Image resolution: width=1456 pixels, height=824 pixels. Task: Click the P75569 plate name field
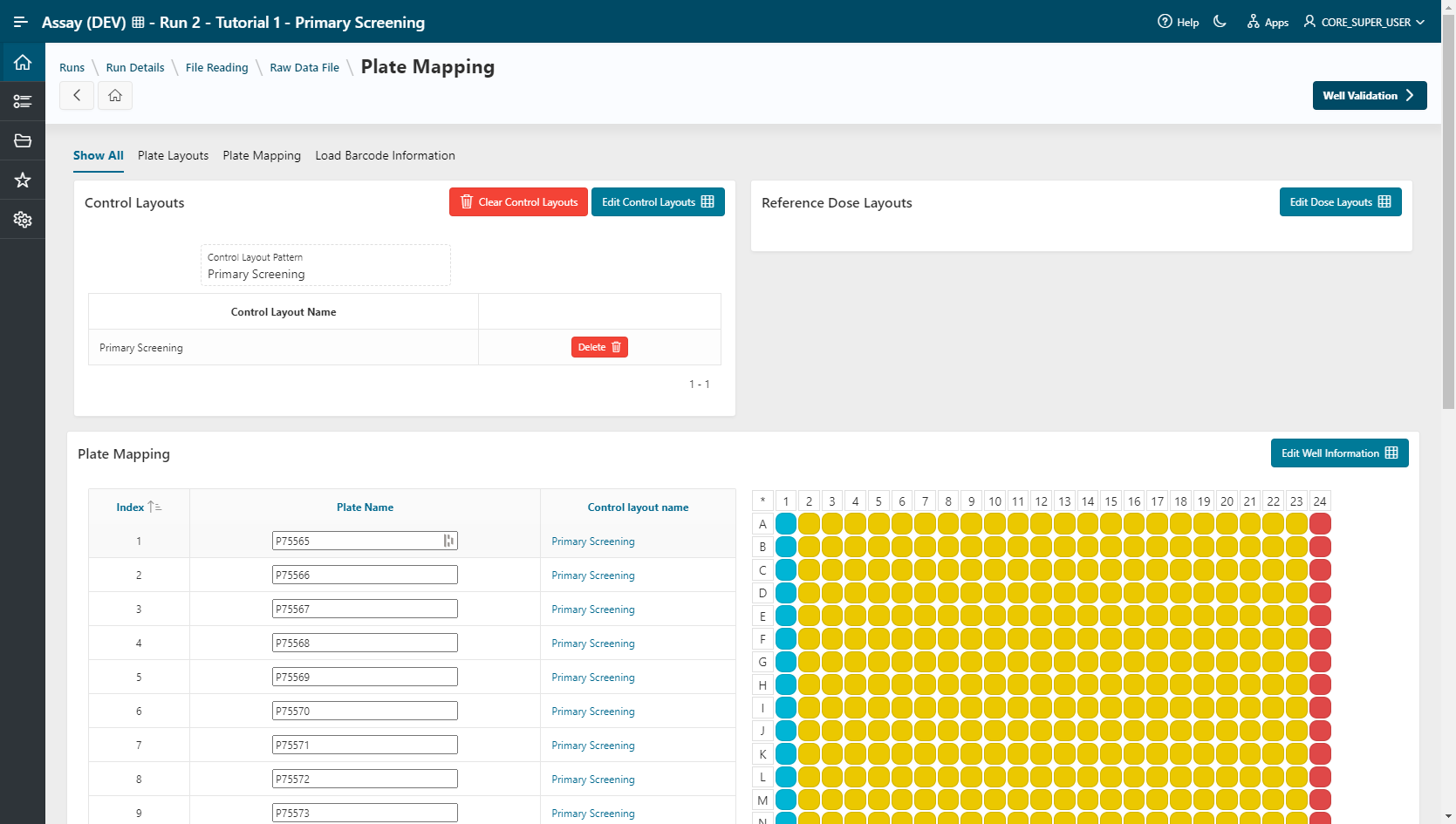[x=365, y=677]
